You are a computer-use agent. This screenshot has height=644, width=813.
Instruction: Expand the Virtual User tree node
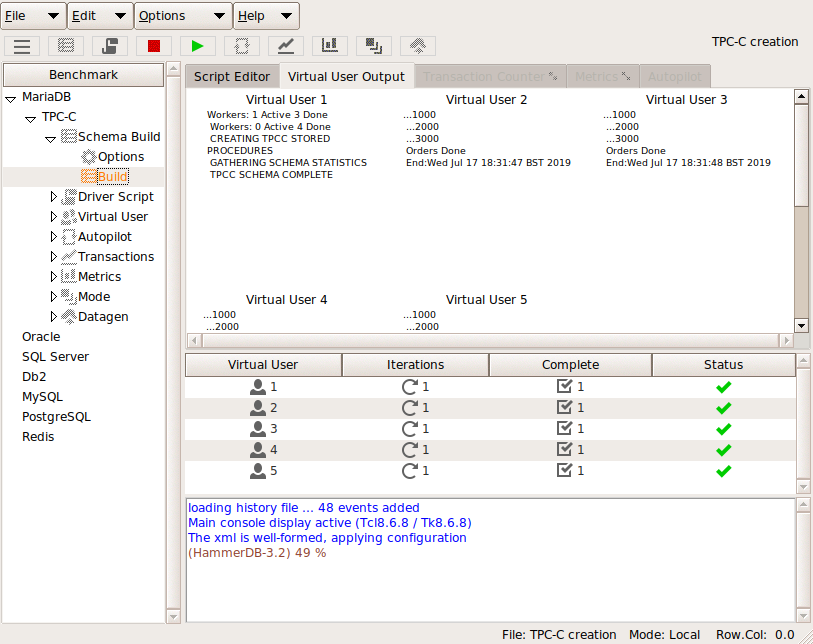(53, 217)
